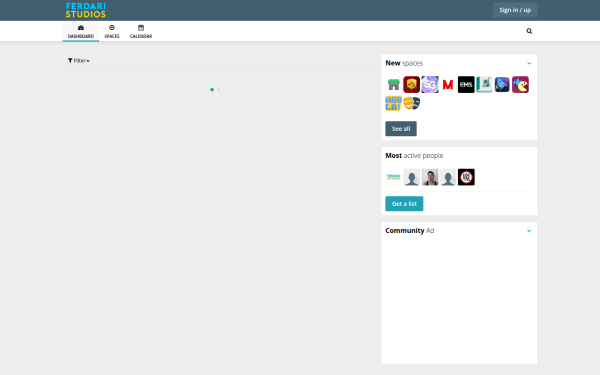Open the black and red kanji avatar
600x375 pixels.
pyautogui.click(x=466, y=177)
